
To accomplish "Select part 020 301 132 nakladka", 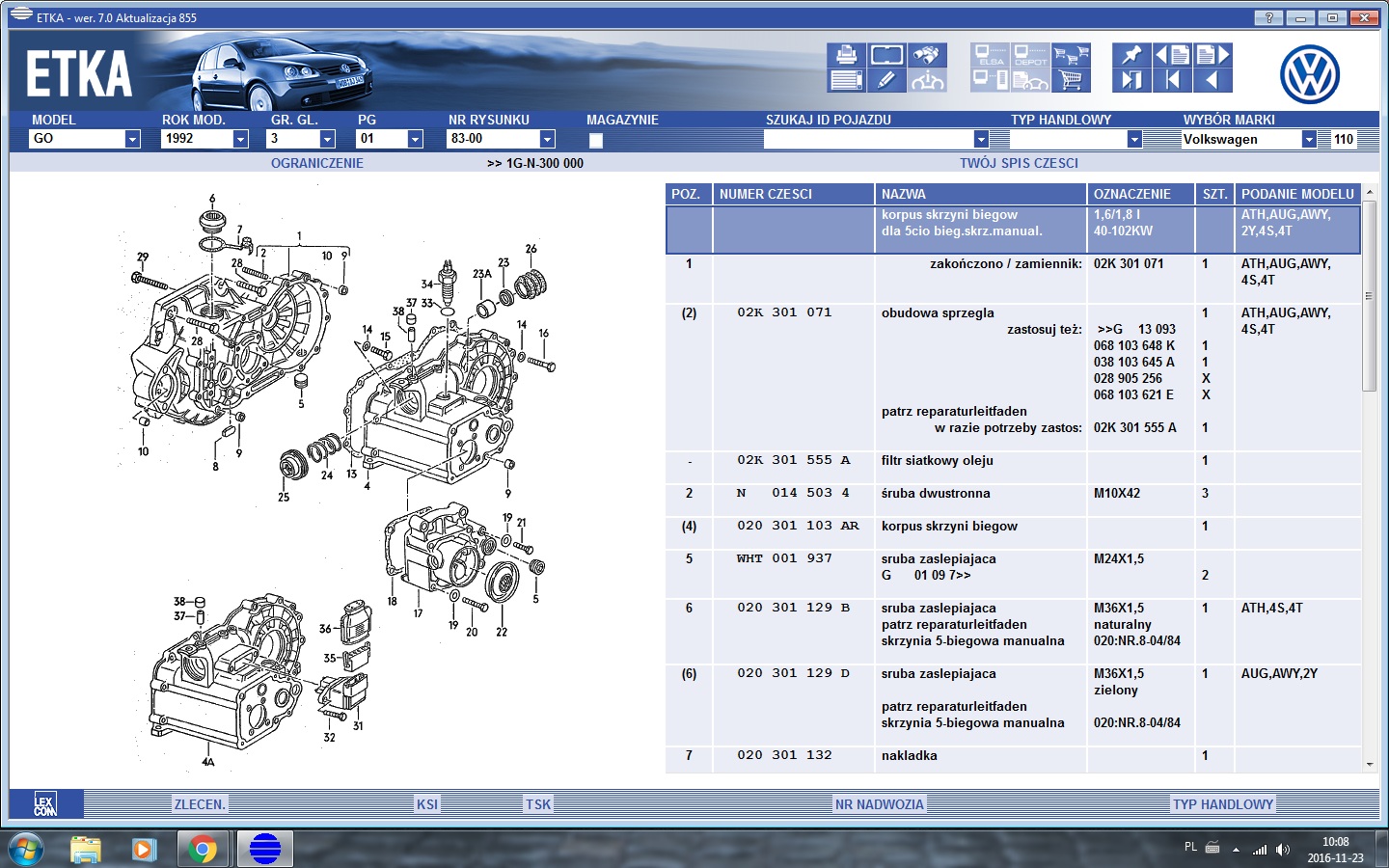I will tap(1013, 759).
